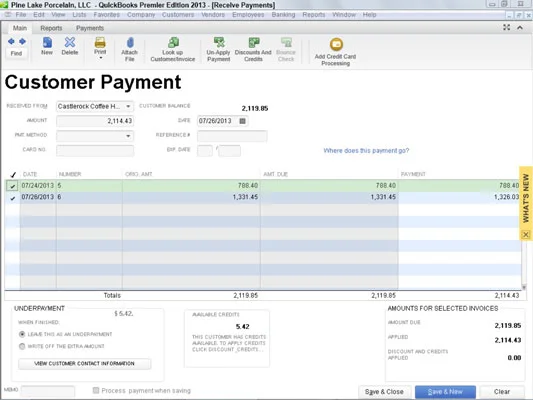Click Save & Close
Screen dimensions: 533x400
(x=384, y=392)
